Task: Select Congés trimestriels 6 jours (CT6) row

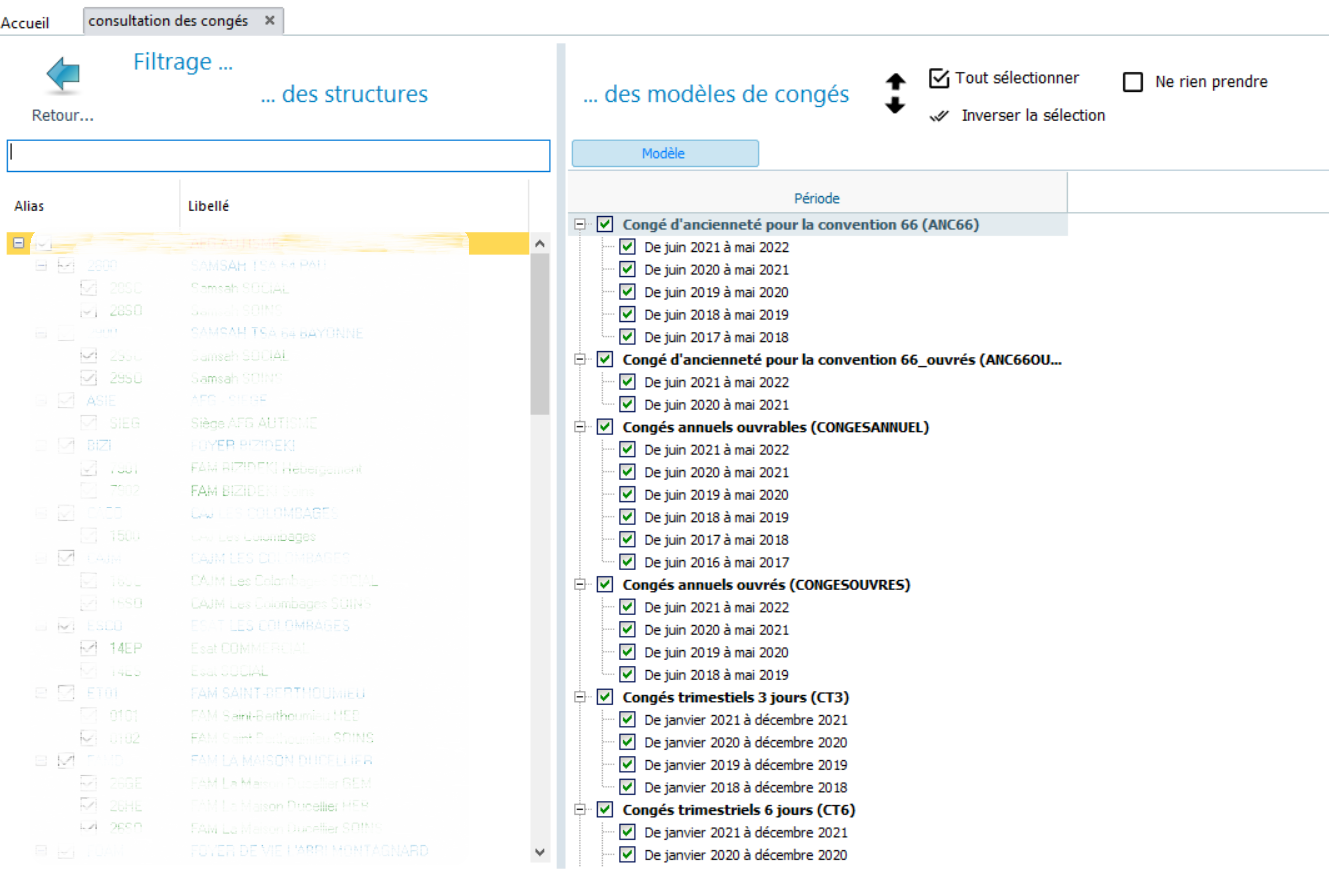Action: tap(739, 810)
